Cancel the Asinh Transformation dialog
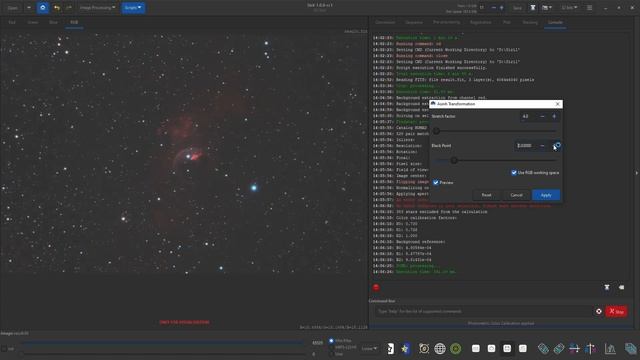The image size is (640, 360). coord(516,195)
